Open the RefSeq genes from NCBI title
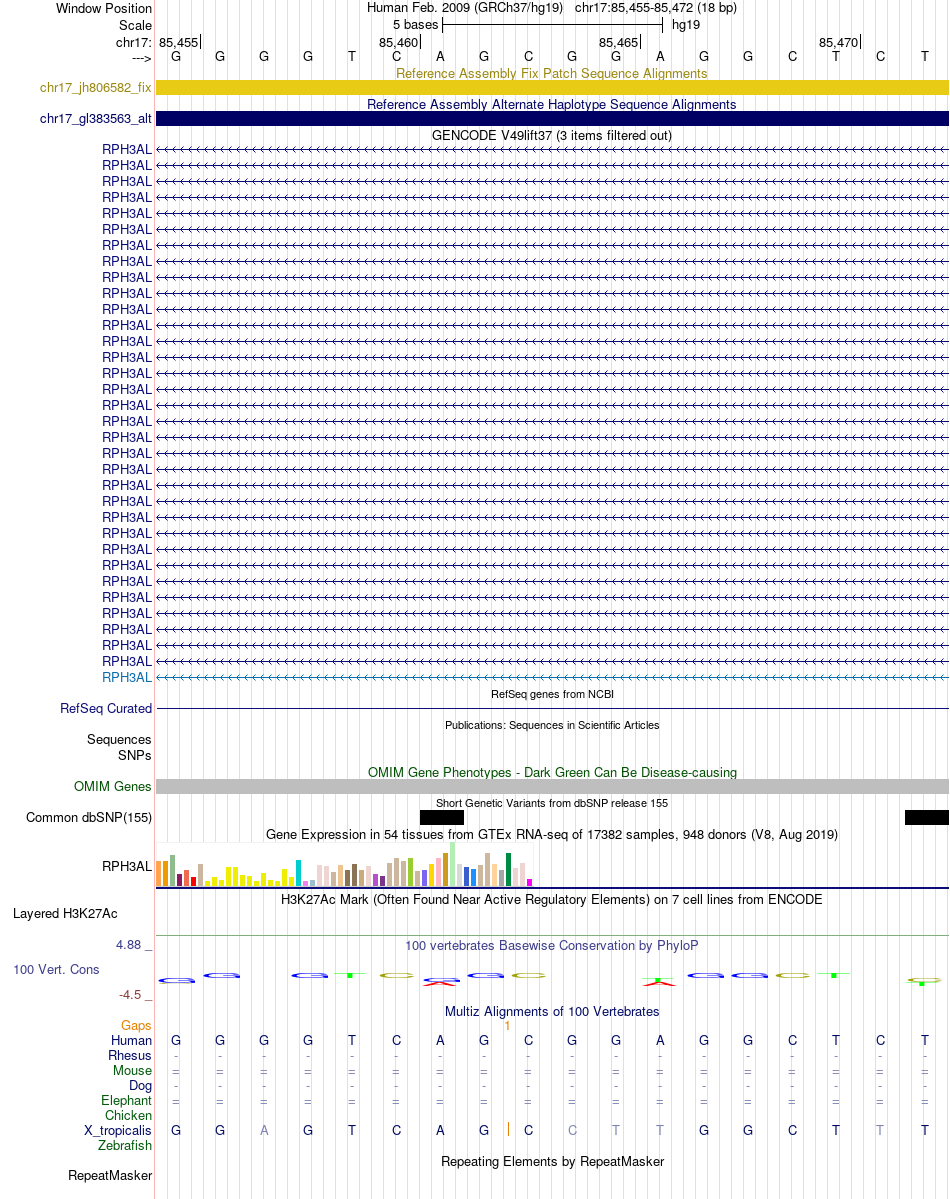Viewport: 950px width, 1199px height. pyautogui.click(x=552, y=694)
